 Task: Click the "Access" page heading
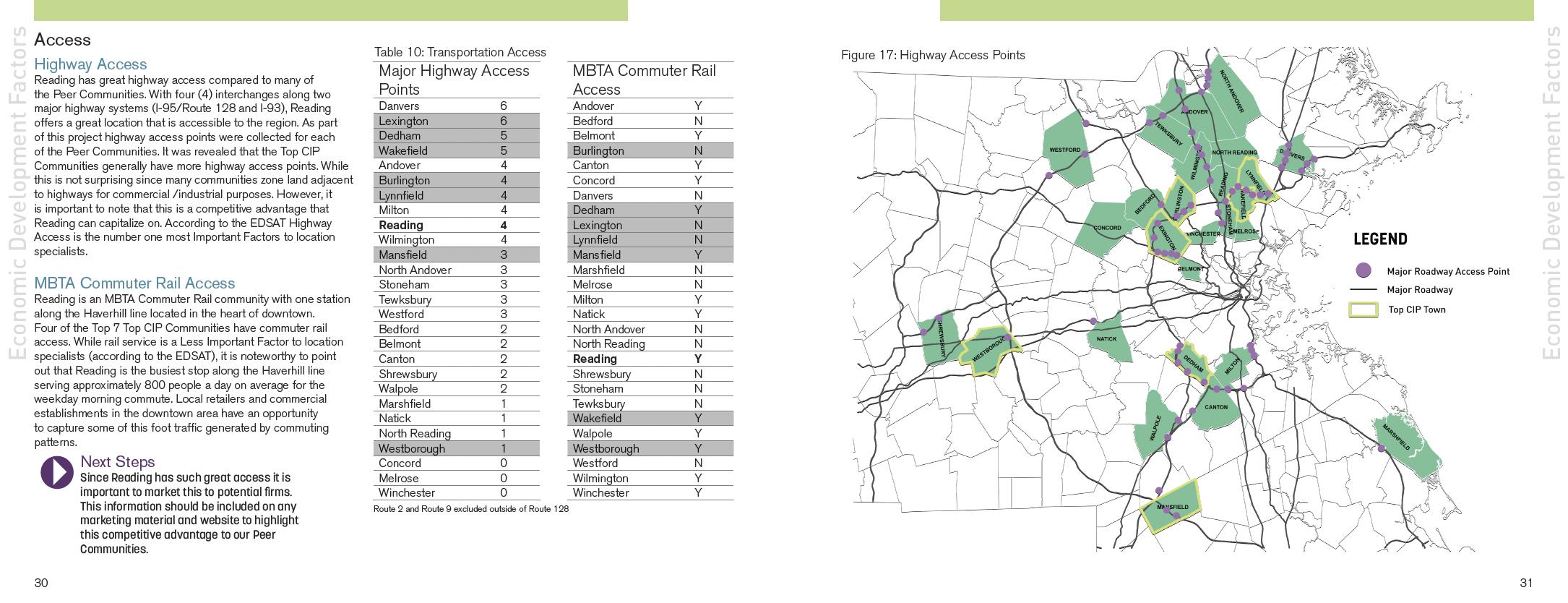click(63, 40)
